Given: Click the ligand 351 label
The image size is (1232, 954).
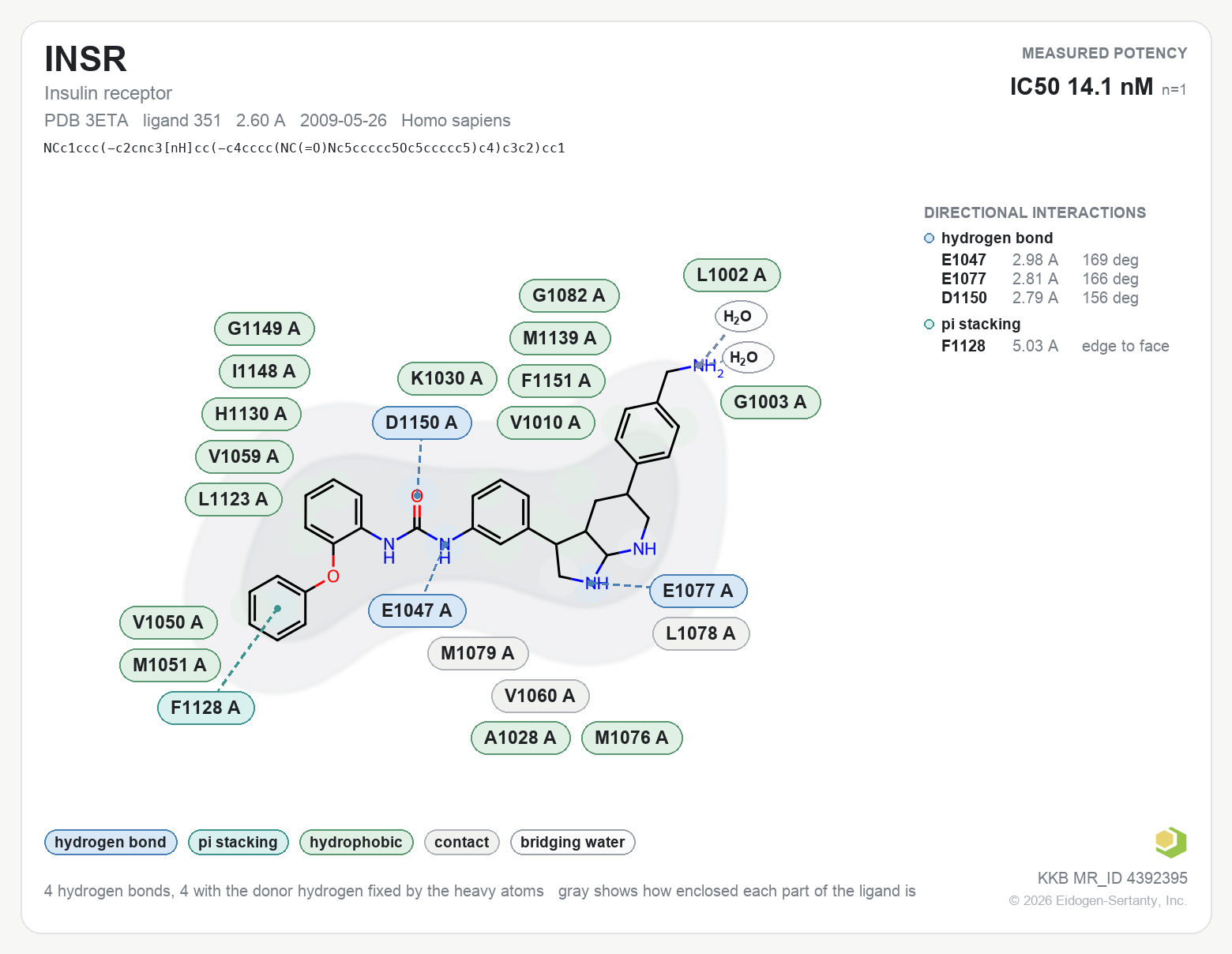Looking at the screenshot, I should coord(182,121).
